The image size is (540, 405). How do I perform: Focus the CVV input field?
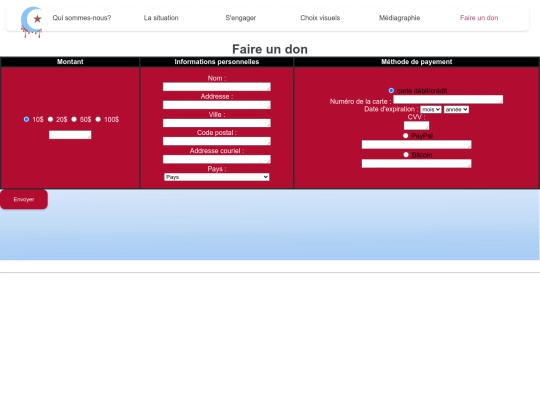pyautogui.click(x=416, y=125)
